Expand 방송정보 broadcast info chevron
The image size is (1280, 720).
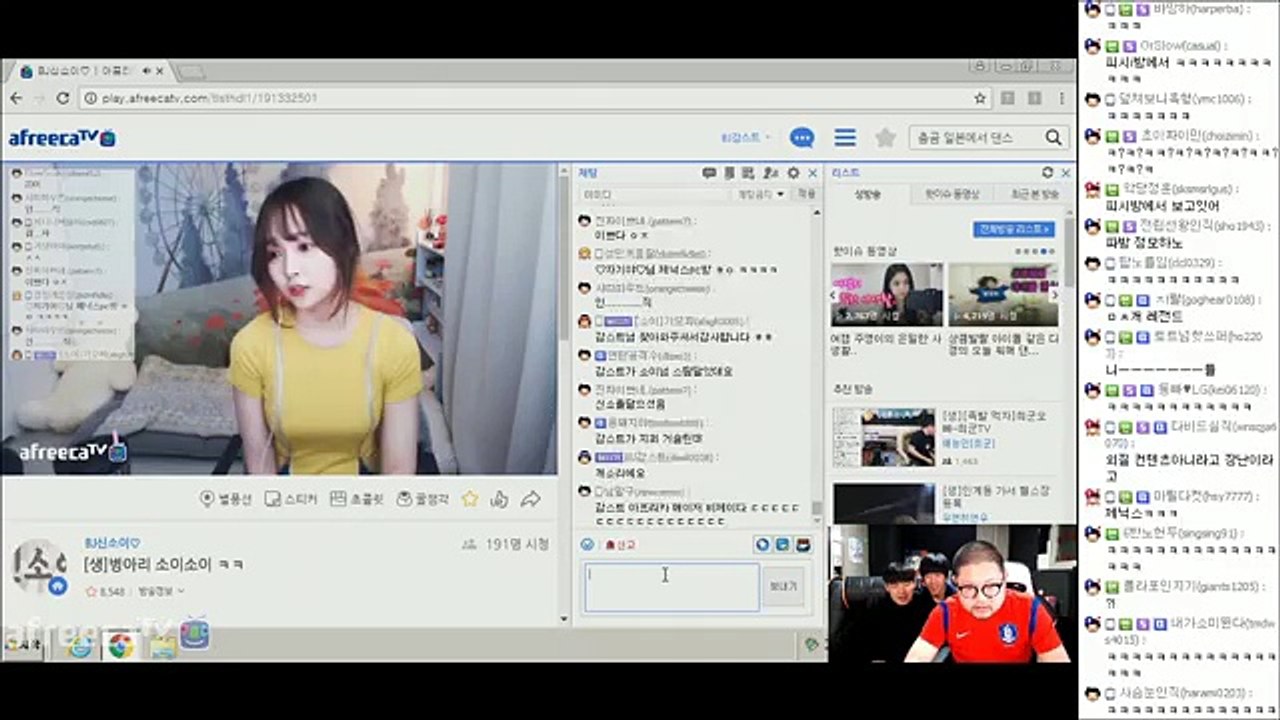click(x=180, y=592)
